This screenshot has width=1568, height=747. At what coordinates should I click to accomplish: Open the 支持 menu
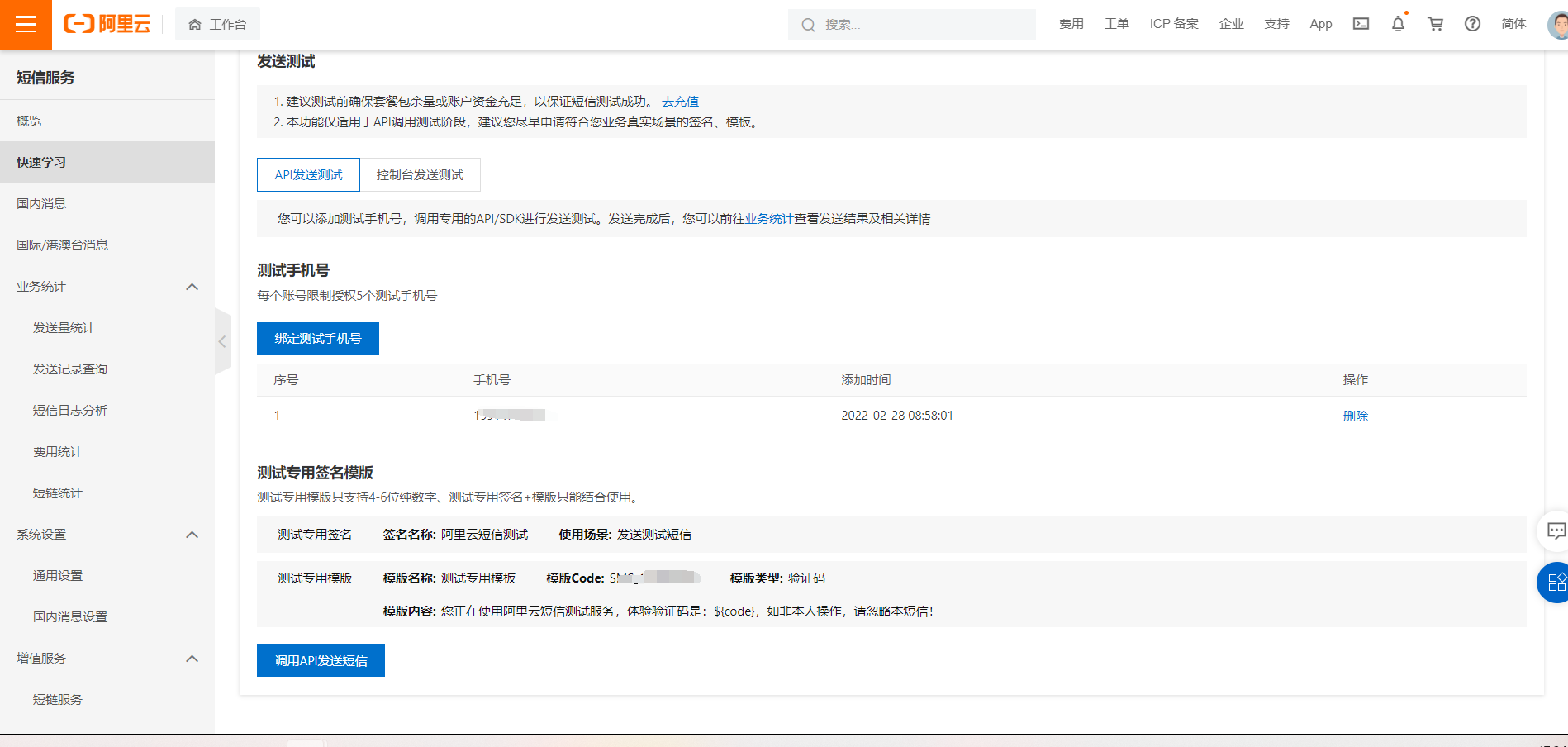coord(1276,24)
